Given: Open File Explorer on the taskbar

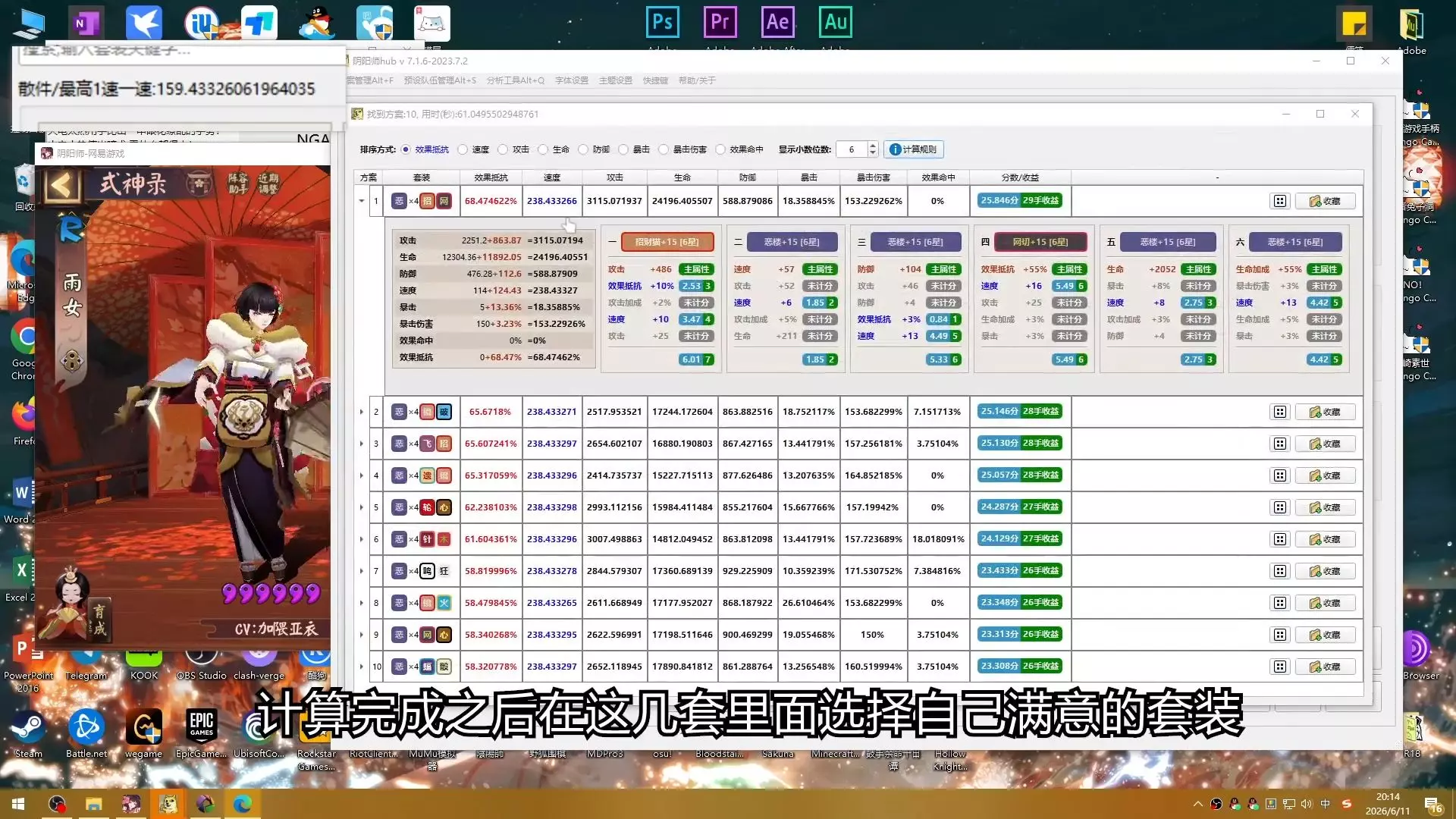Looking at the screenshot, I should pyautogui.click(x=93, y=804).
